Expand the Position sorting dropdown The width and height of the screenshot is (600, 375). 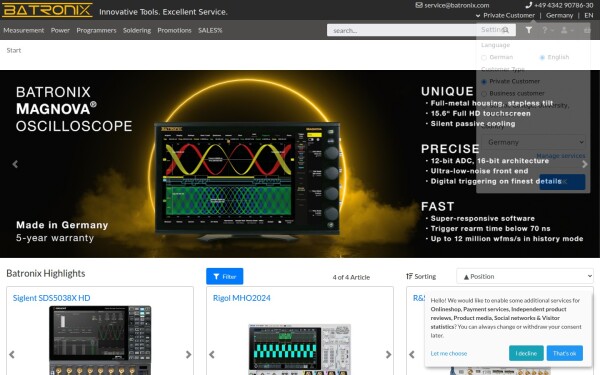525,276
